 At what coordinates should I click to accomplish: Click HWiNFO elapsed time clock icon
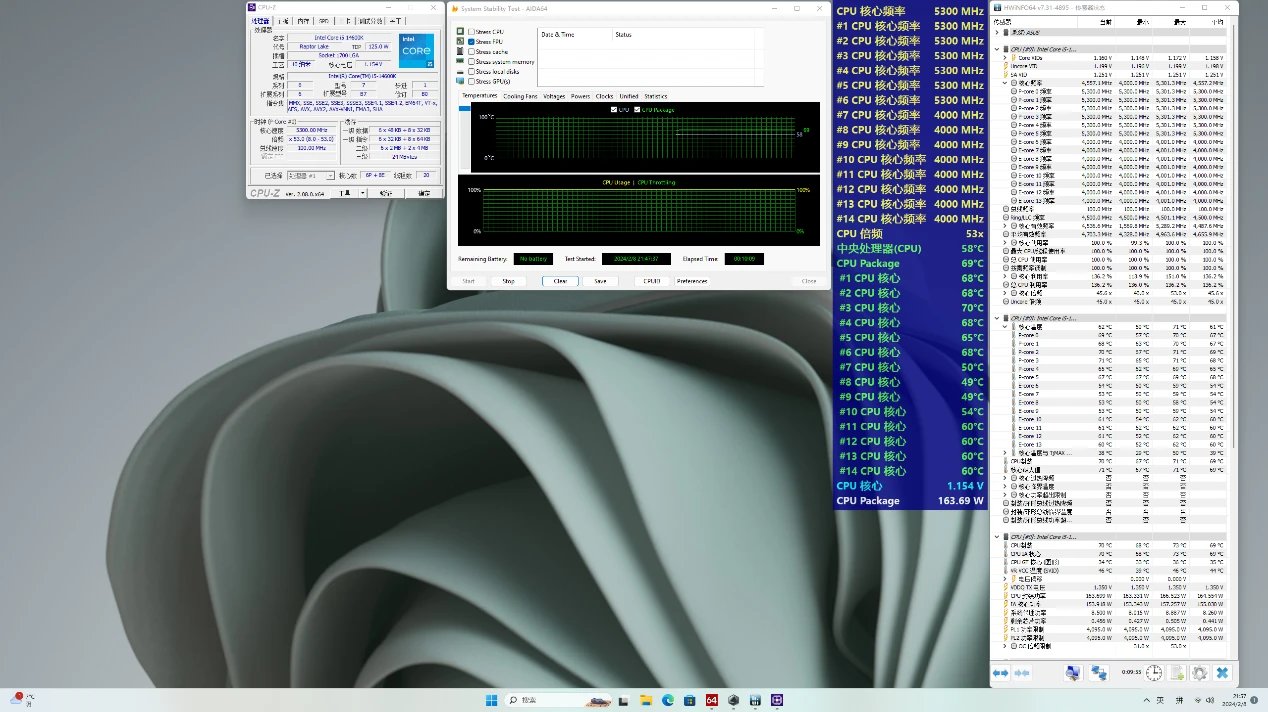click(x=1154, y=673)
